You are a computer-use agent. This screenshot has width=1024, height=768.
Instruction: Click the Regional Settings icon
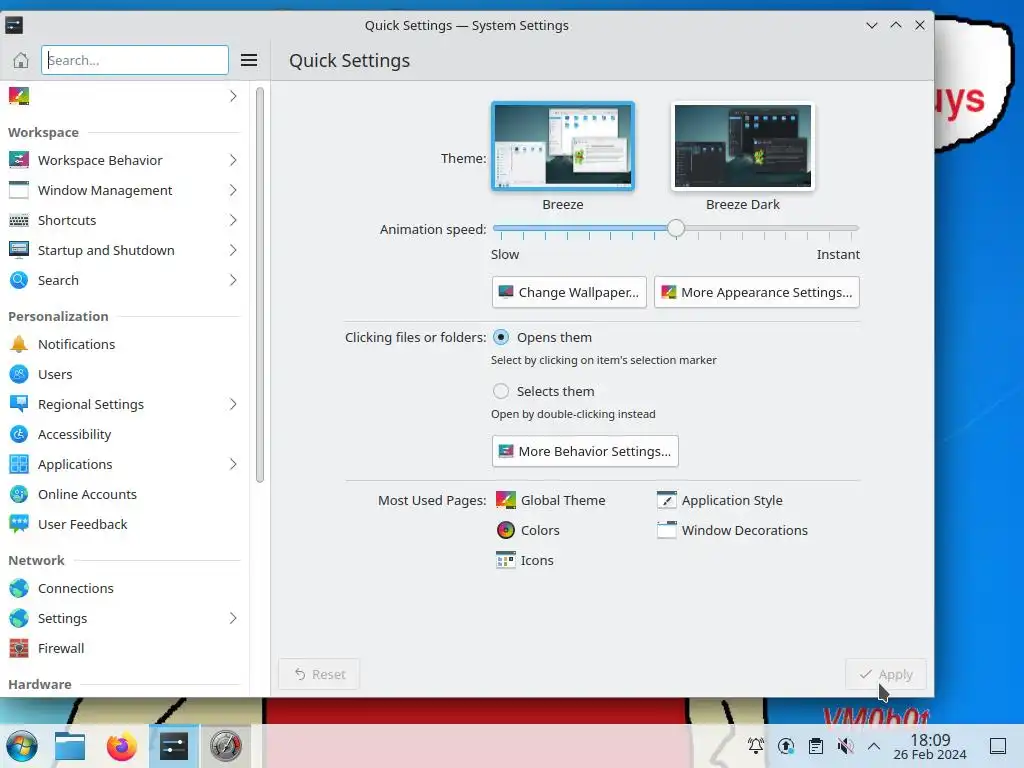19,404
